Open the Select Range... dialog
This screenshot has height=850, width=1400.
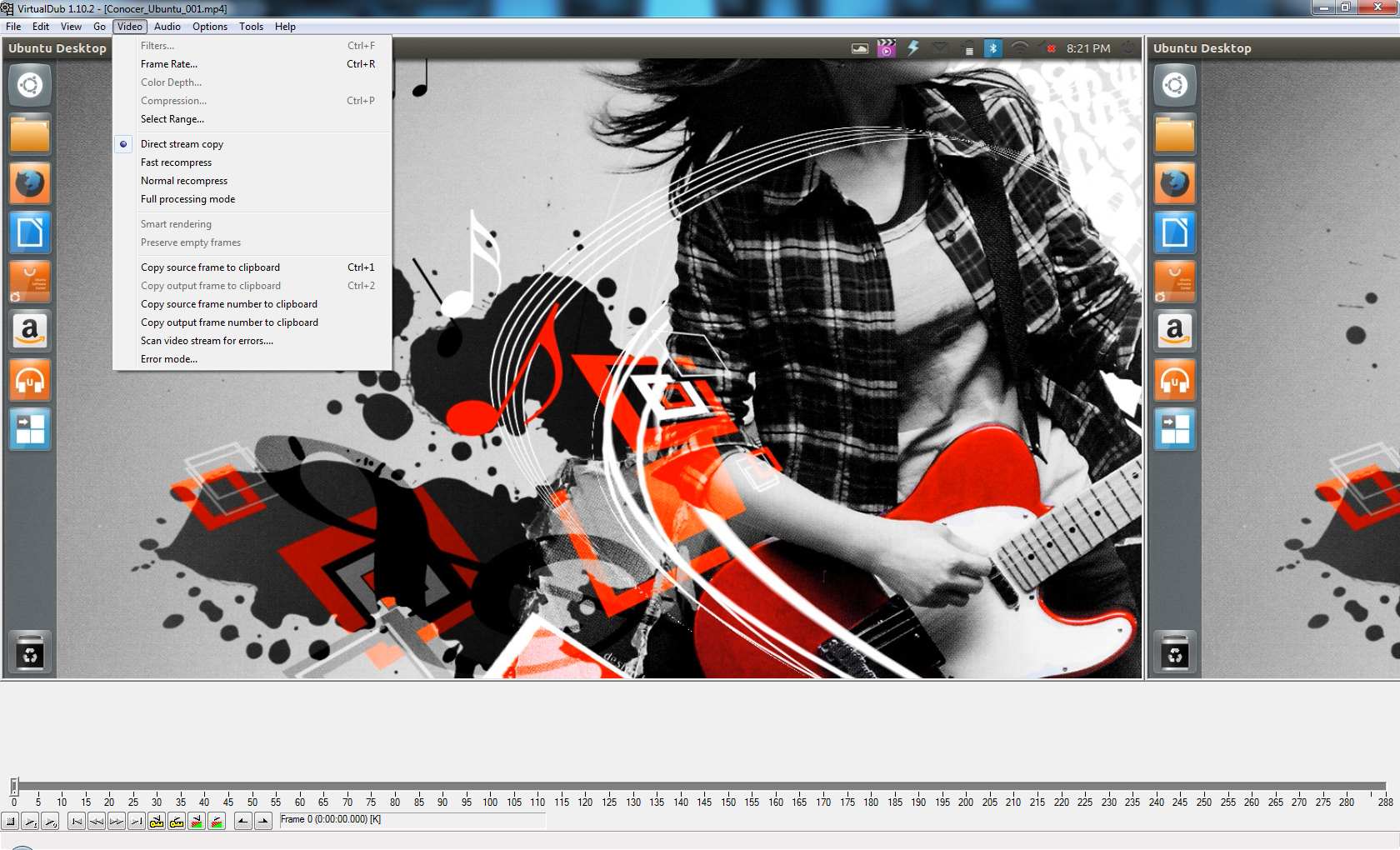point(252,119)
